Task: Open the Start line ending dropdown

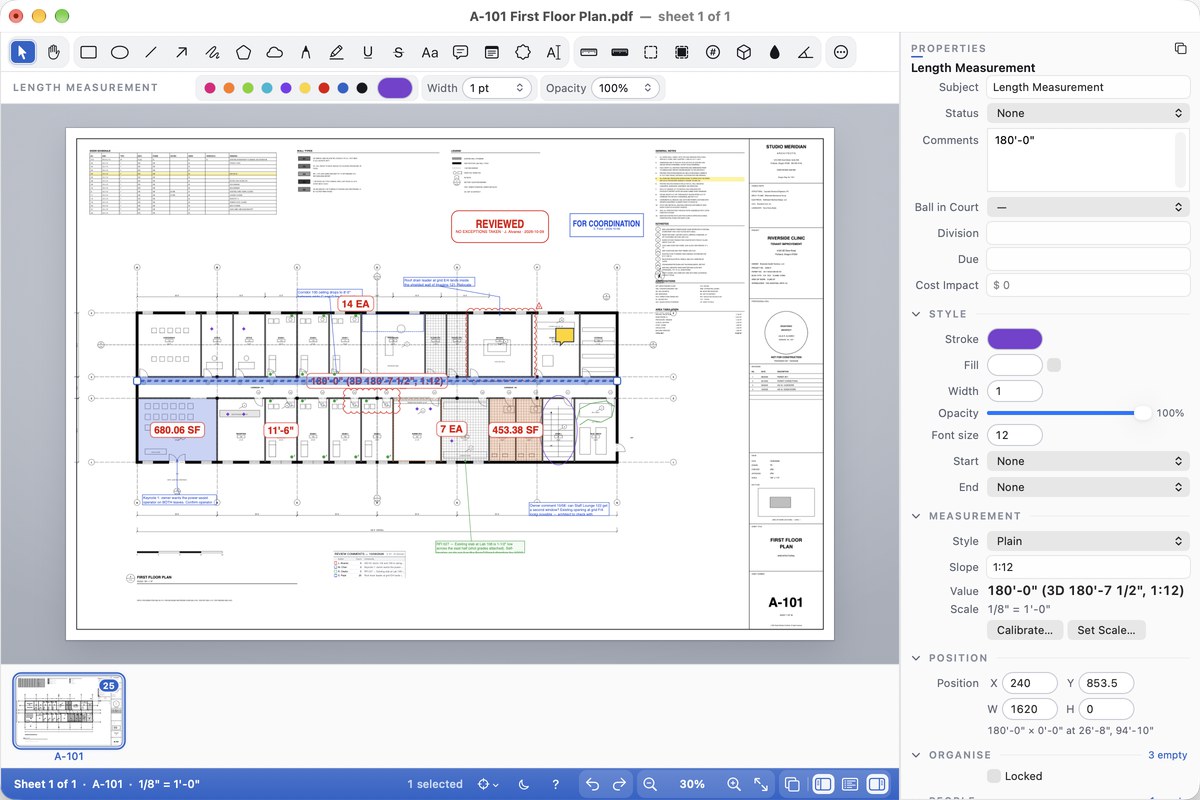Action: tap(1088, 461)
